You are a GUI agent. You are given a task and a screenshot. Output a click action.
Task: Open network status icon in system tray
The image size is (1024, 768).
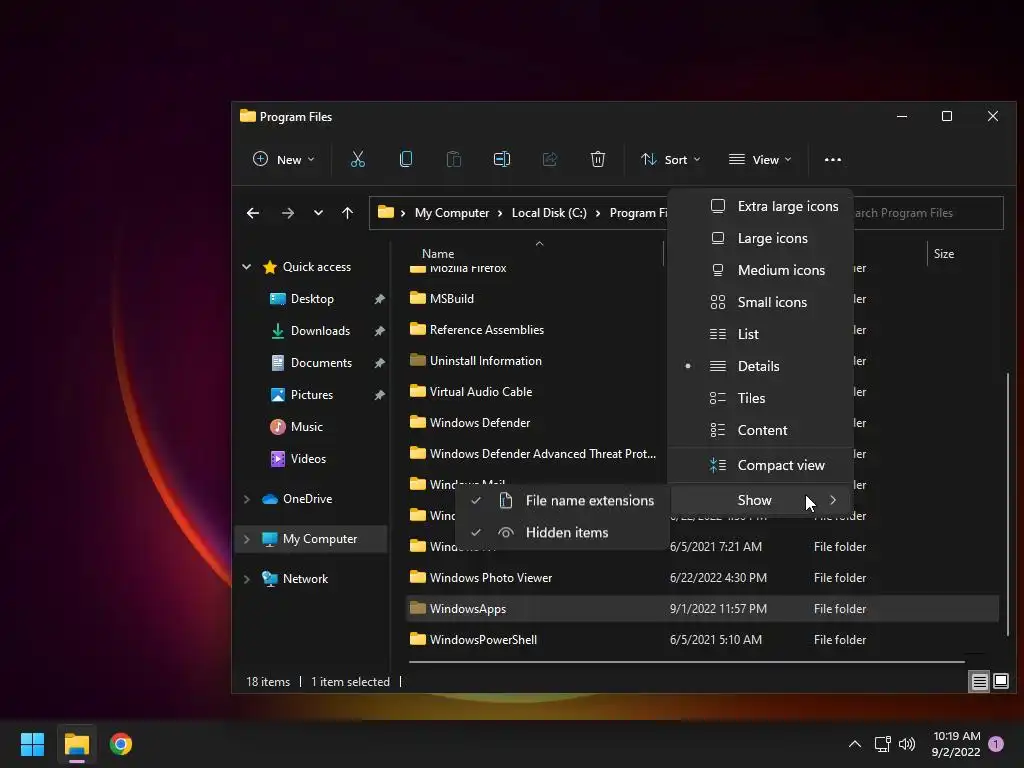882,744
